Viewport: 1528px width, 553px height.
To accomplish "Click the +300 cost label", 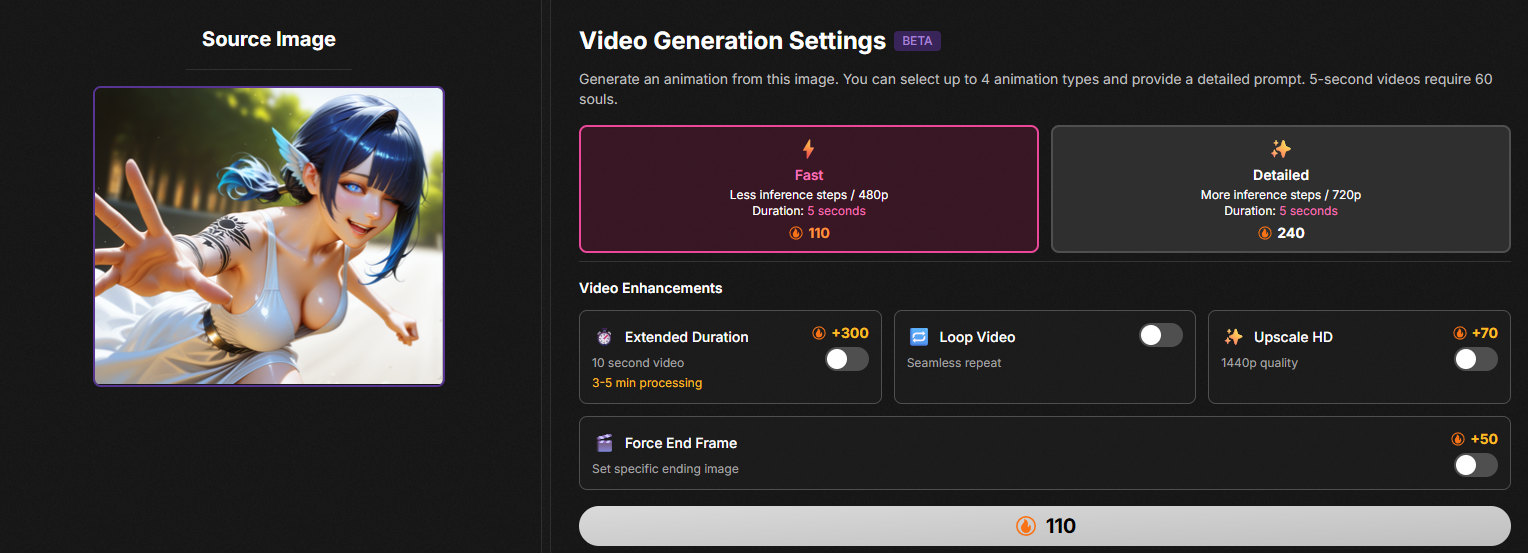I will coord(850,333).
